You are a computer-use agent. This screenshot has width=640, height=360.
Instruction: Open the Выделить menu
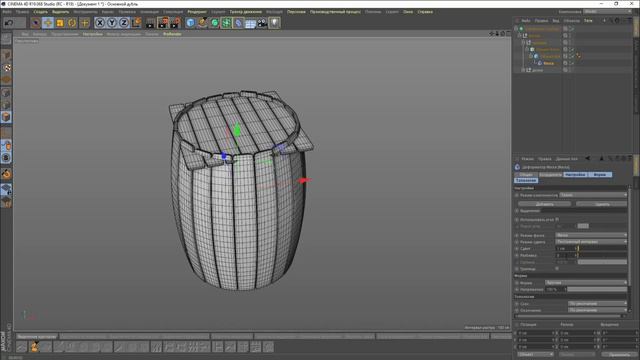60,12
